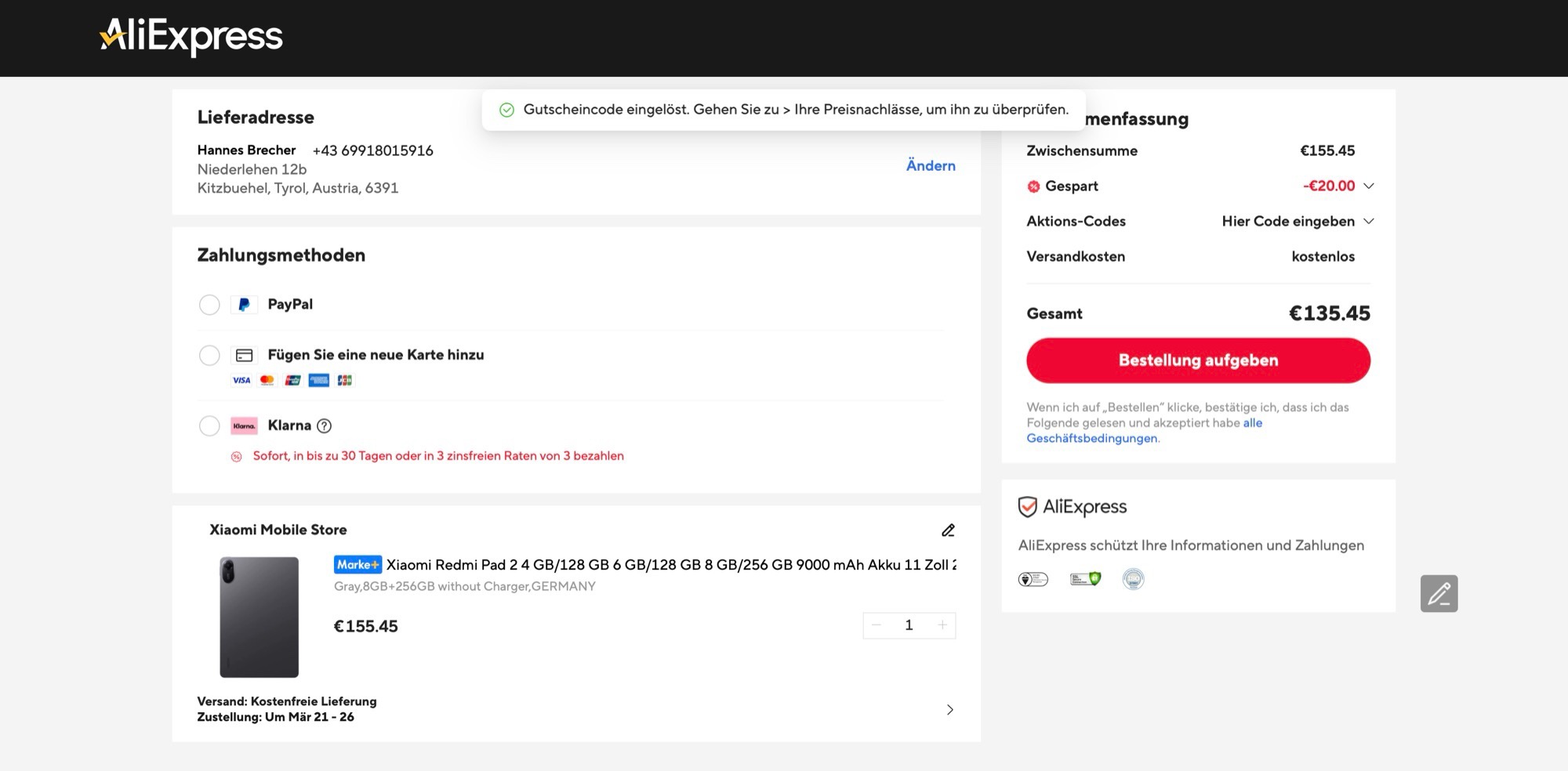1568x771 pixels.
Task: Select the new card payment option
Action: 209,356
